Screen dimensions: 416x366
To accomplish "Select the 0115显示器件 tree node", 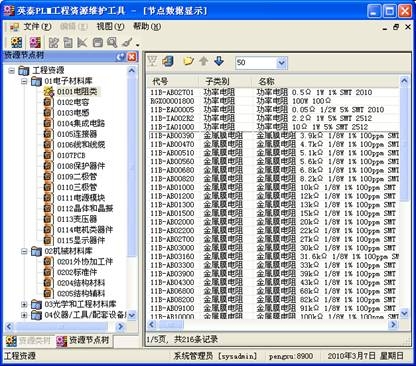I will (81, 241).
